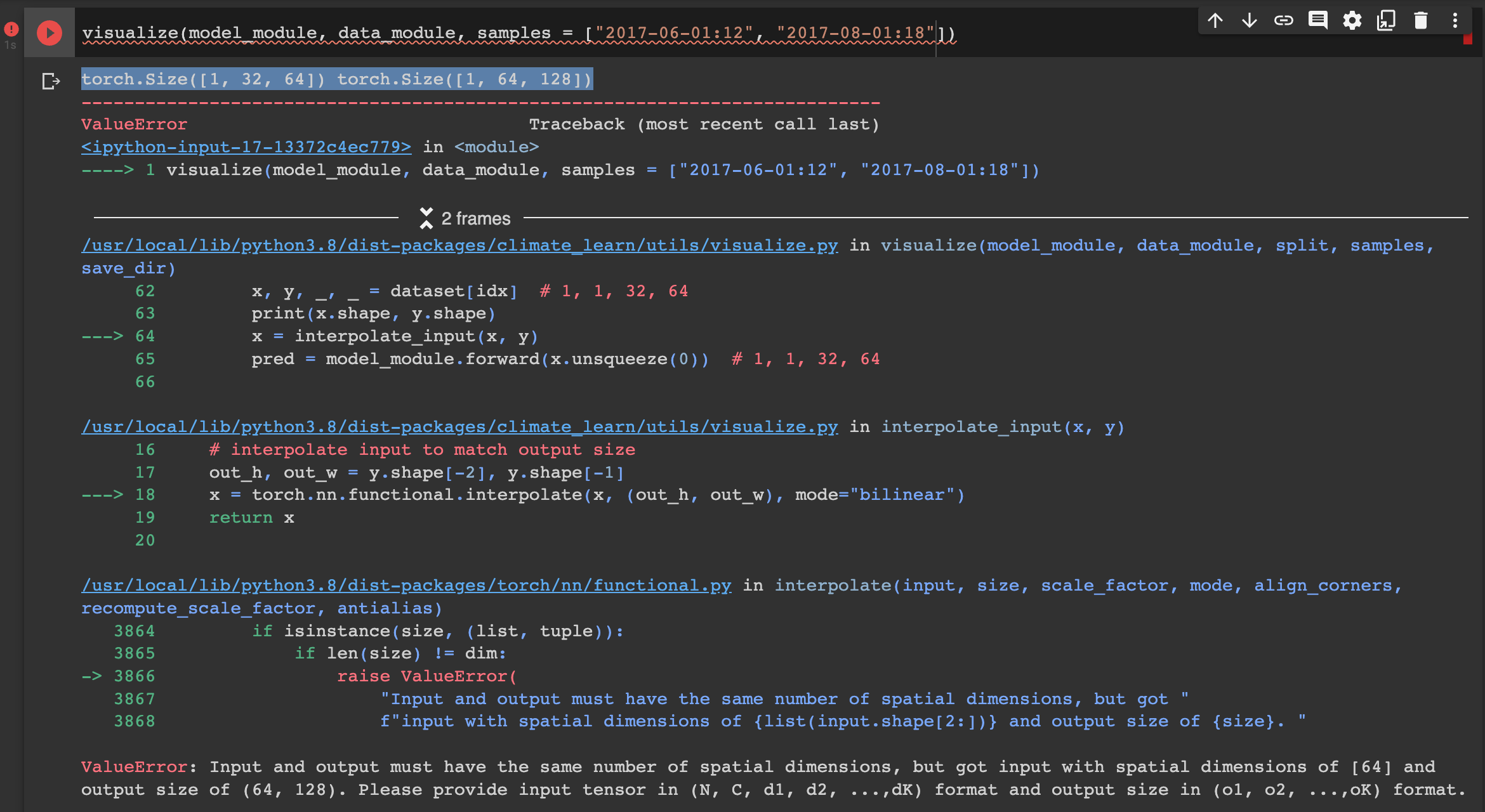Expand the 2 frames traceback section
This screenshot has width=1485, height=812.
[465, 218]
